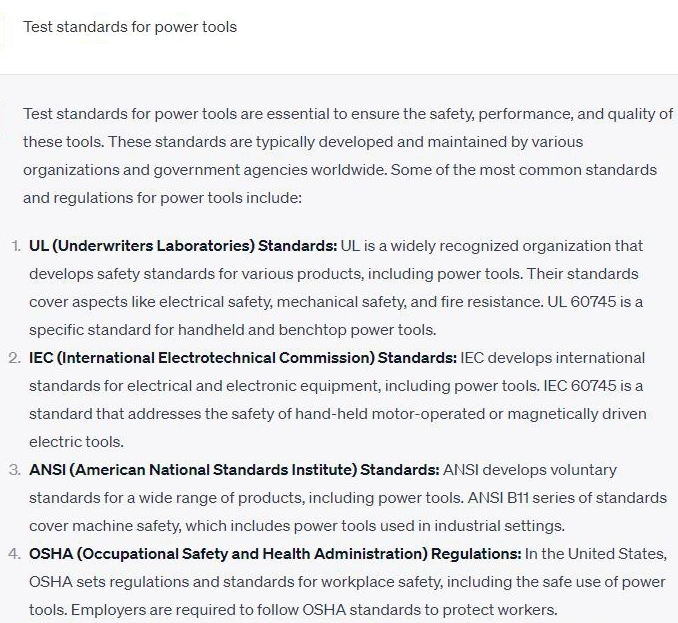Click the line starting "organizations and government agencies worldwide"
This screenshot has width=678, height=623.
(340, 170)
